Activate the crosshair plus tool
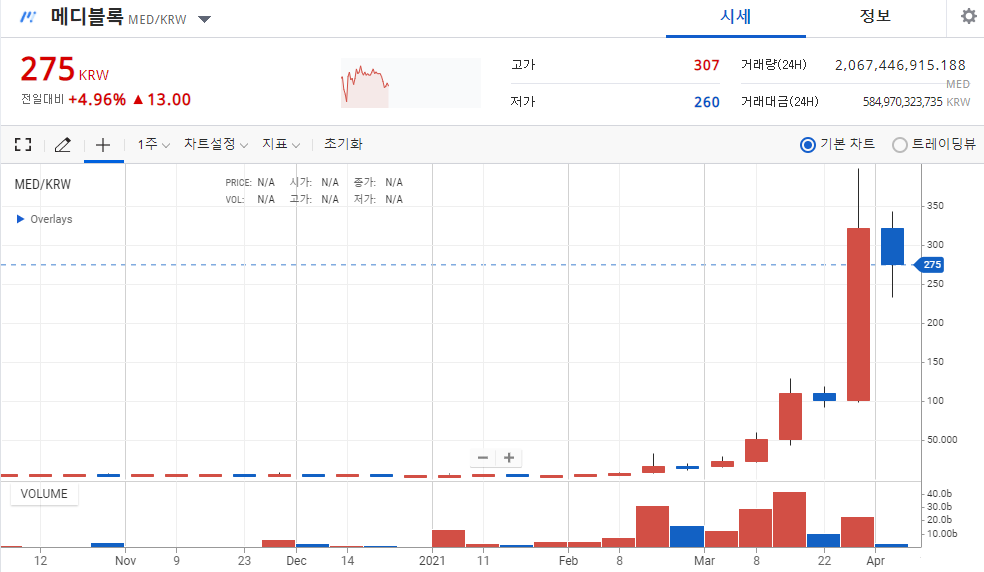 tap(103, 145)
